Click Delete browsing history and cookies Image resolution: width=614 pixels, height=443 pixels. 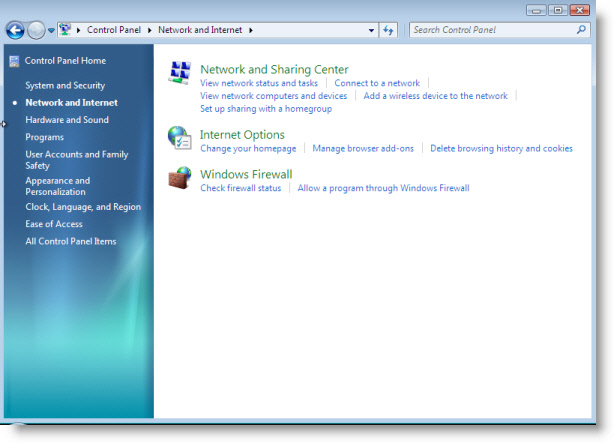(501, 148)
